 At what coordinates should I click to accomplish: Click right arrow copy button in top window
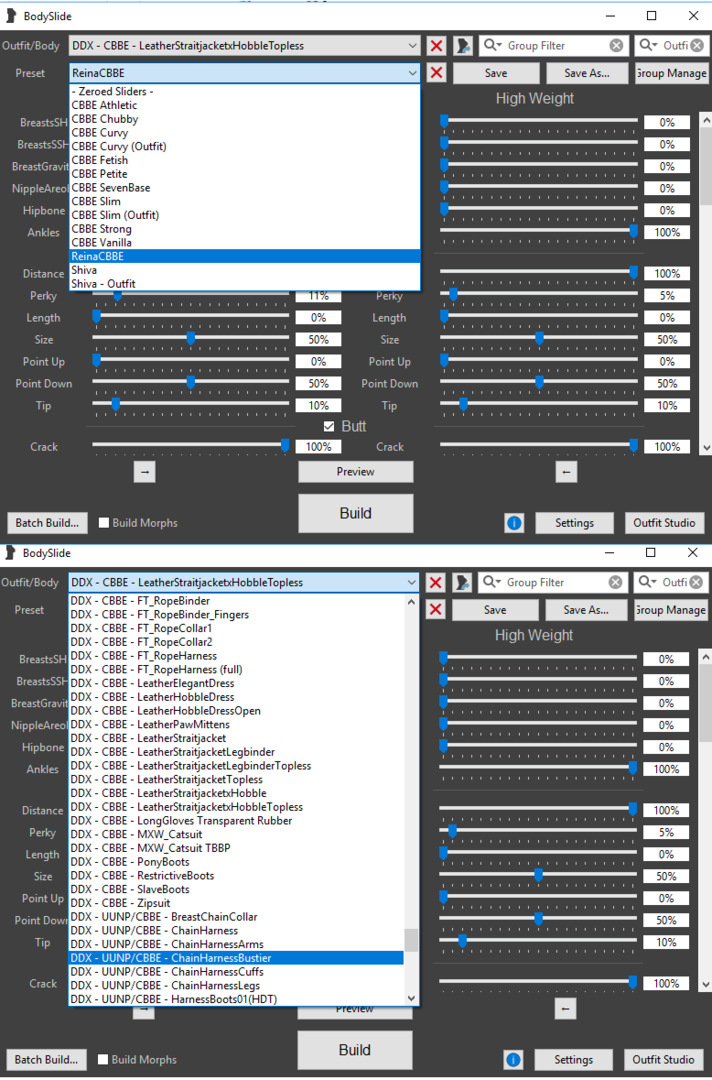pyautogui.click(x=145, y=472)
